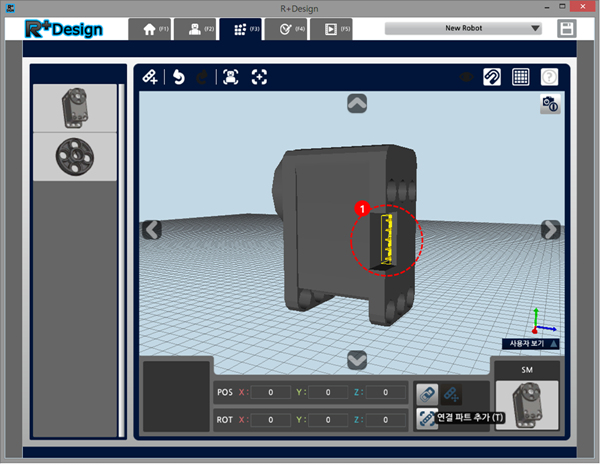Image resolution: width=600 pixels, height=465 pixels.
Task: Save the robot using floppy disk icon
Action: tap(568, 28)
